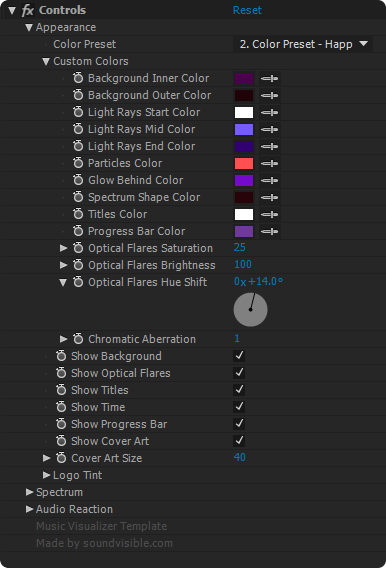Toggle stopwatch for Show Cover Art

click(x=61, y=441)
